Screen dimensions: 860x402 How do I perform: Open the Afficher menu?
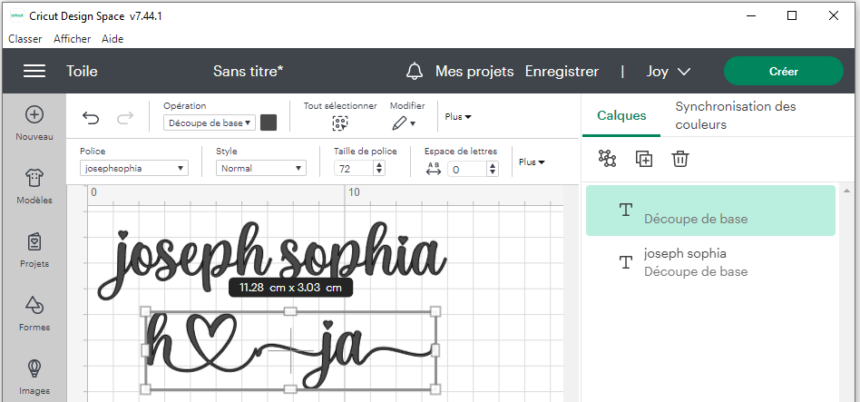[72, 39]
